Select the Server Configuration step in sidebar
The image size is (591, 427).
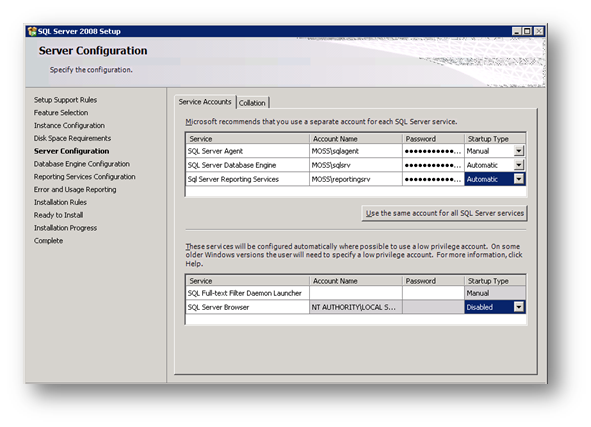[x=71, y=151]
